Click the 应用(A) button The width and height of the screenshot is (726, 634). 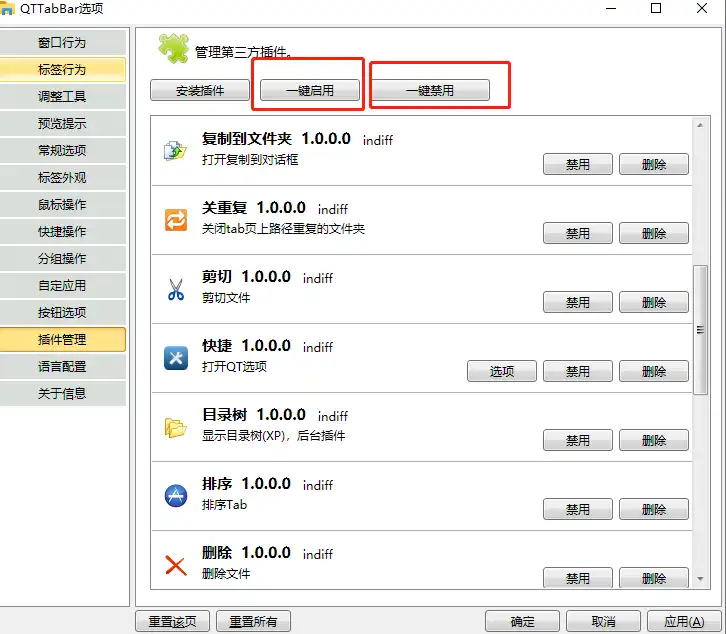pos(684,621)
